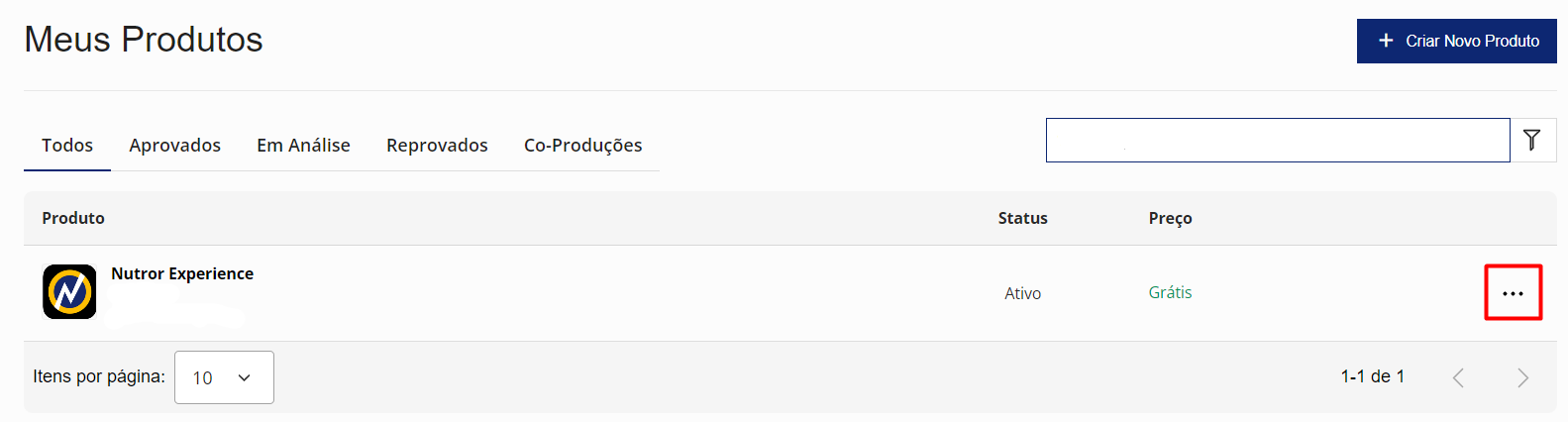Click the Produto column header
The width and height of the screenshot is (1568, 422).
(x=73, y=218)
